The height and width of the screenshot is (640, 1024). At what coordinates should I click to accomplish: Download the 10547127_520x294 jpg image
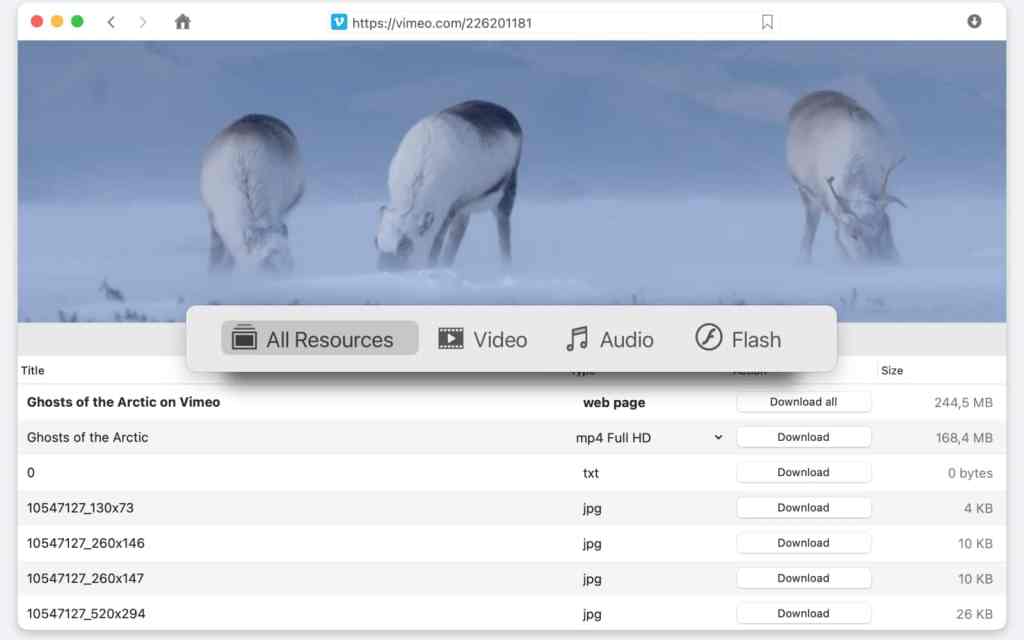(x=803, y=614)
